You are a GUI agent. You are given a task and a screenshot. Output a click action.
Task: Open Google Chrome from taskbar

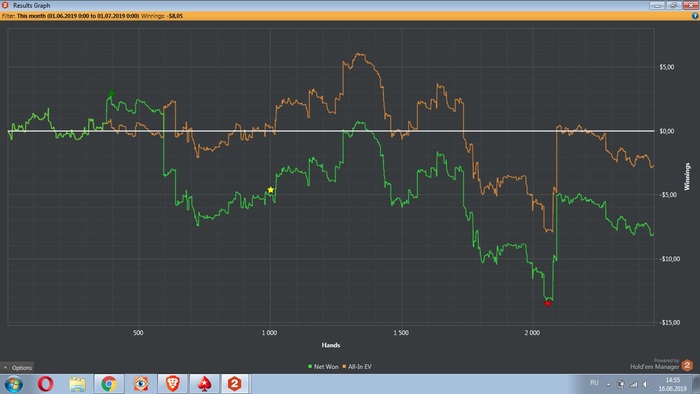pos(109,384)
